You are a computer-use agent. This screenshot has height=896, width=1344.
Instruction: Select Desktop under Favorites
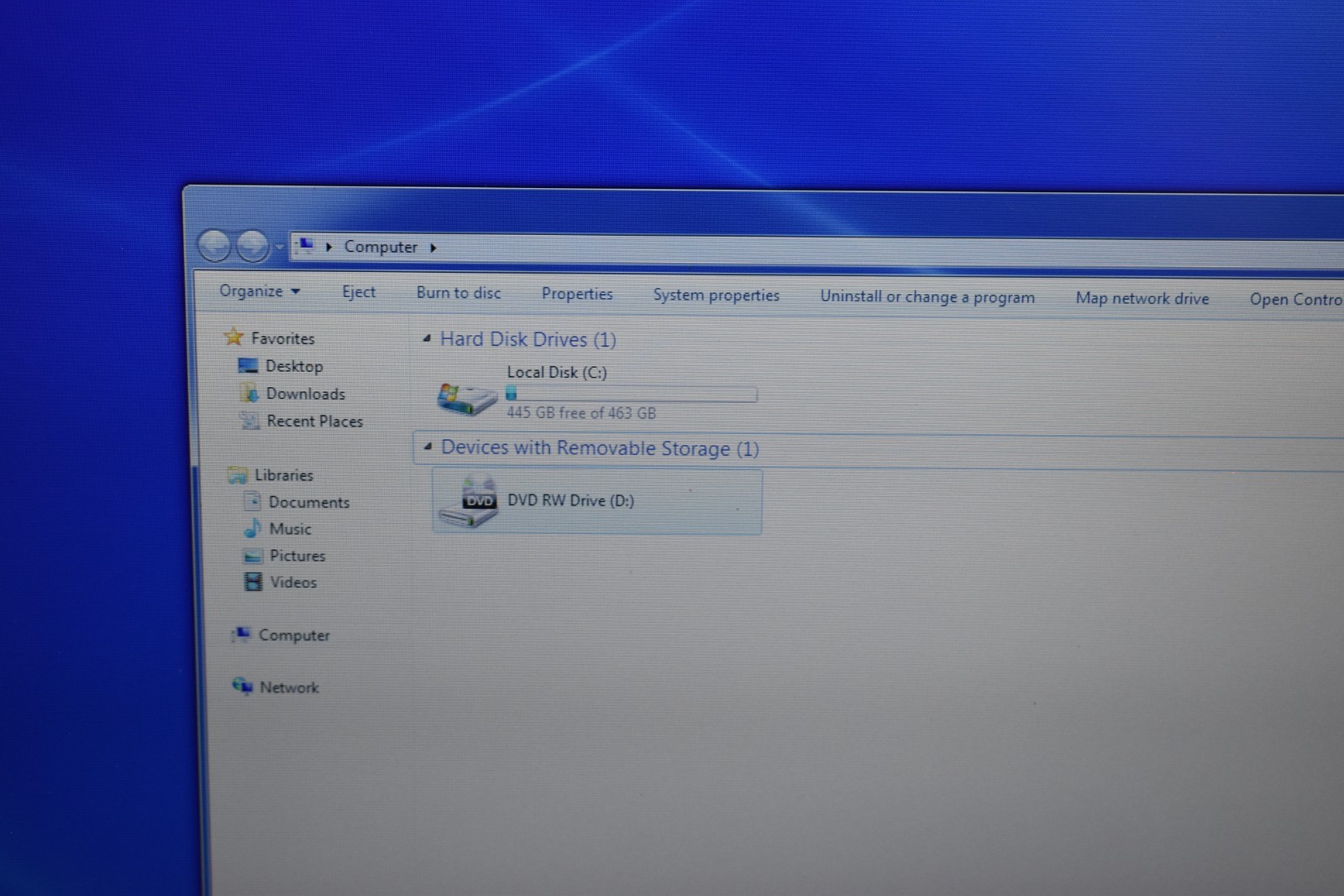coord(294,366)
